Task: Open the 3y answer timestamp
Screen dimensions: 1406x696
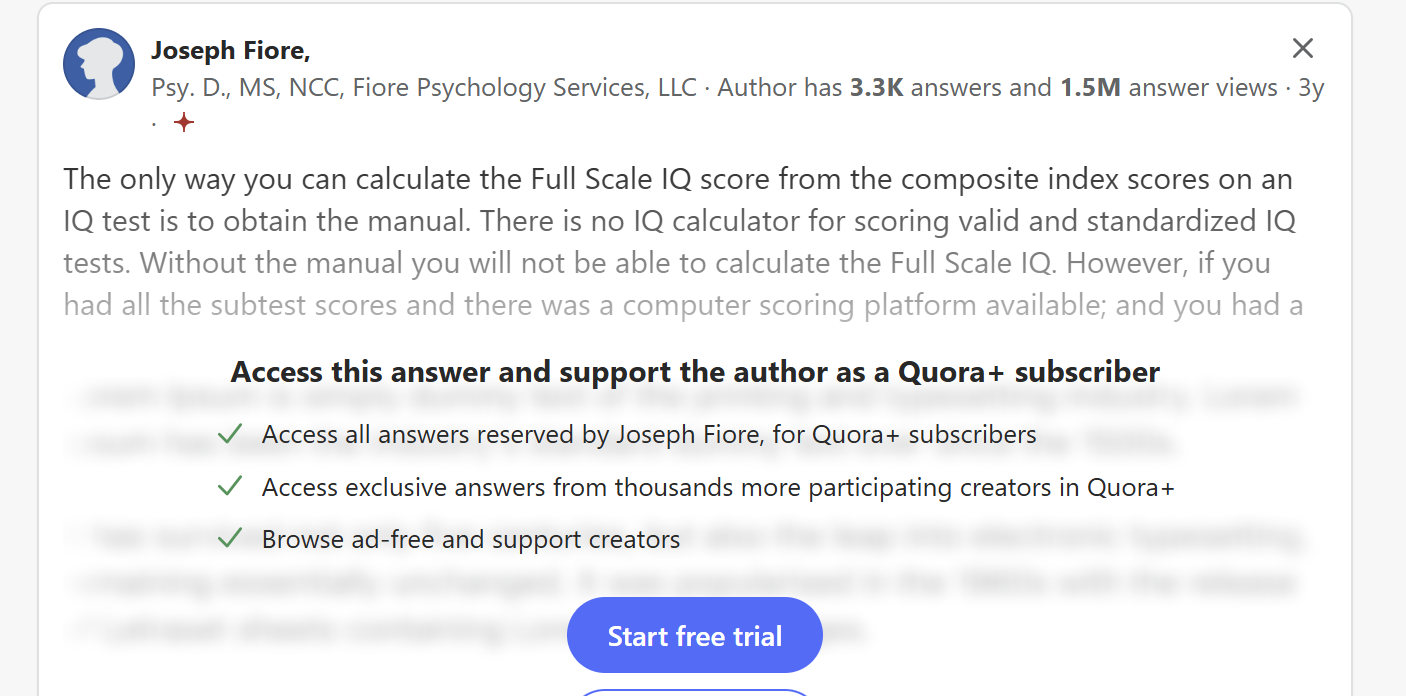Action: coord(1311,88)
